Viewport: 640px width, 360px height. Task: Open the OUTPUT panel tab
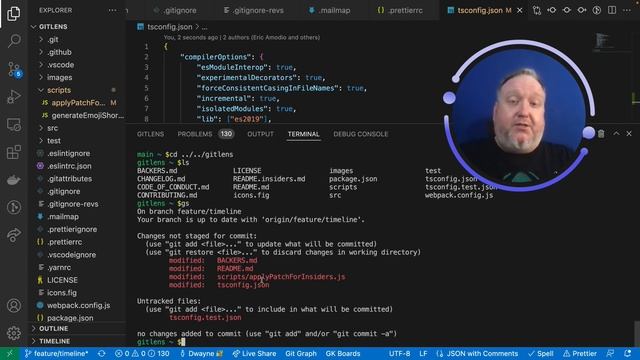pos(260,134)
